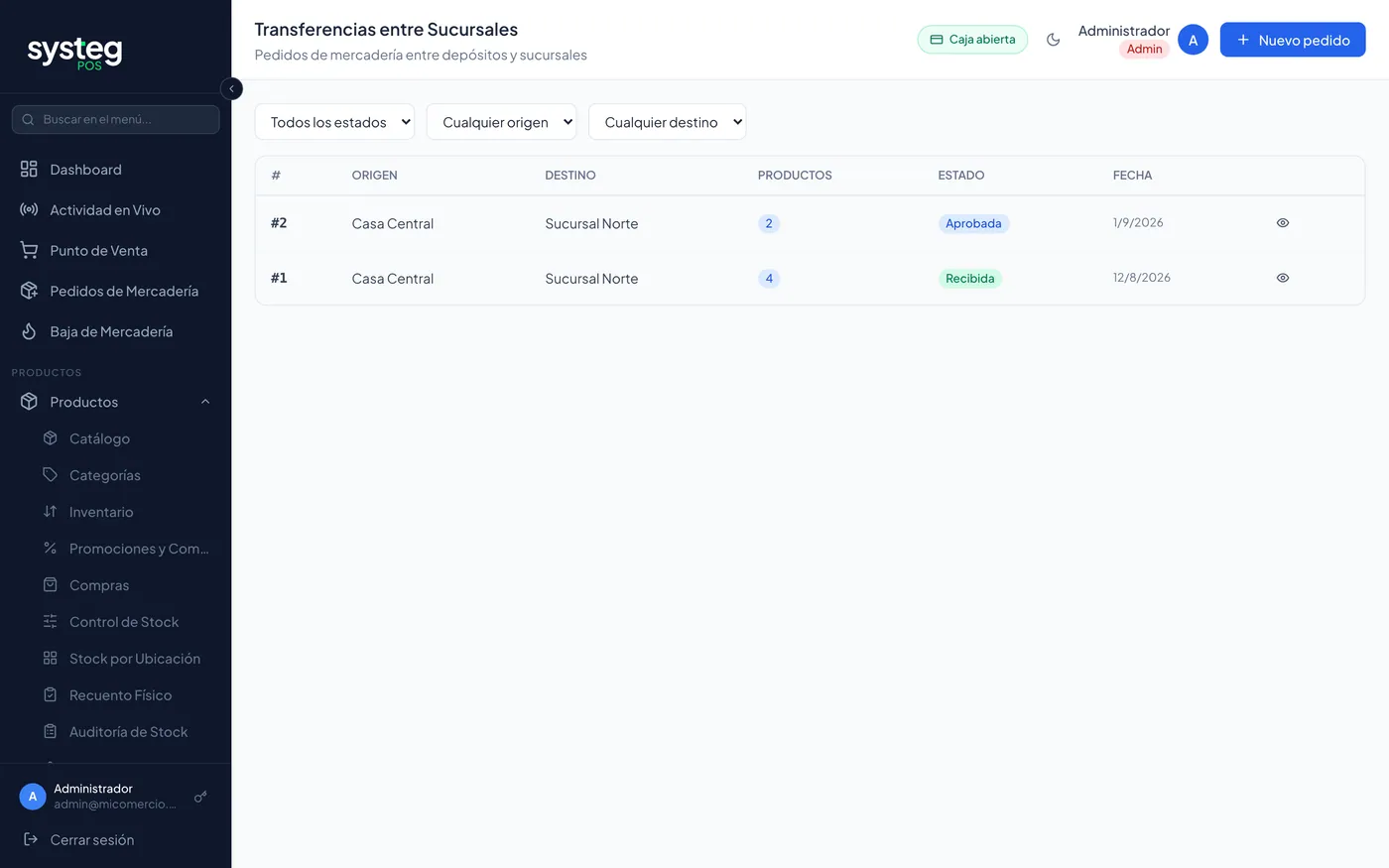The width and height of the screenshot is (1389, 868).
Task: Click the search magnifier icon in sidebar
Action: pyautogui.click(x=29, y=120)
